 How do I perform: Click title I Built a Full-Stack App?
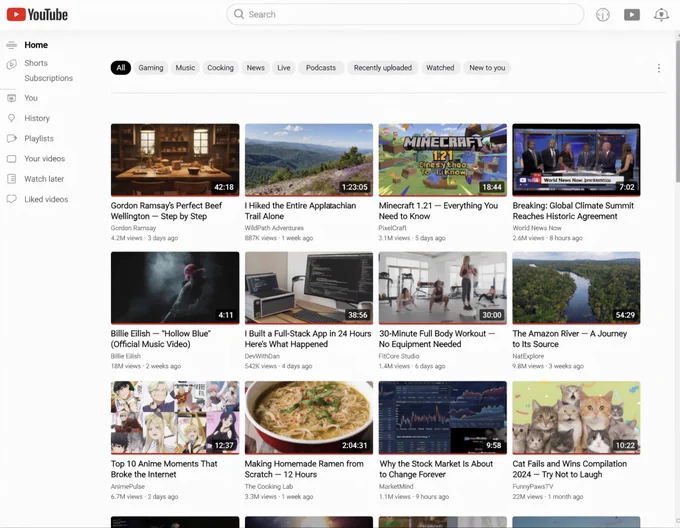click(308, 339)
